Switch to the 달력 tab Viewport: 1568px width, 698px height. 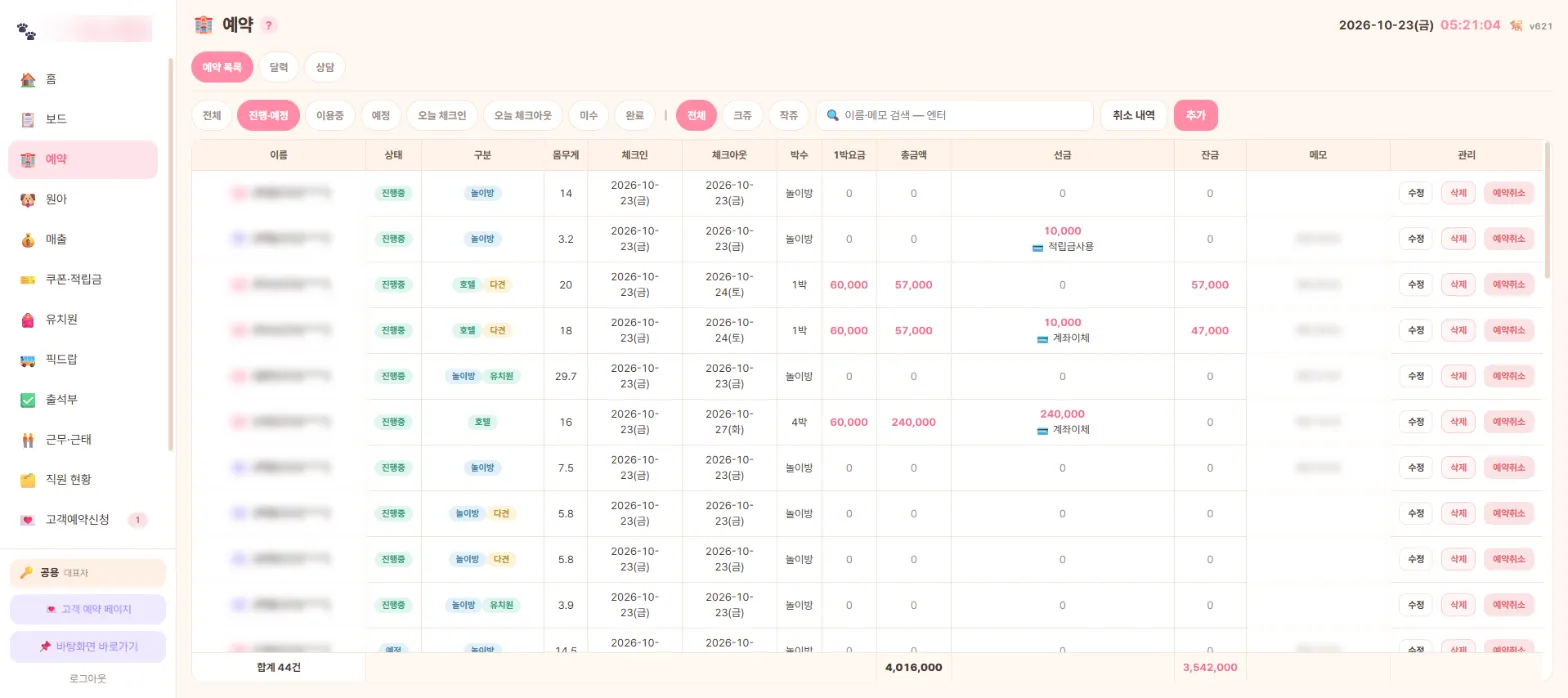[x=279, y=67]
